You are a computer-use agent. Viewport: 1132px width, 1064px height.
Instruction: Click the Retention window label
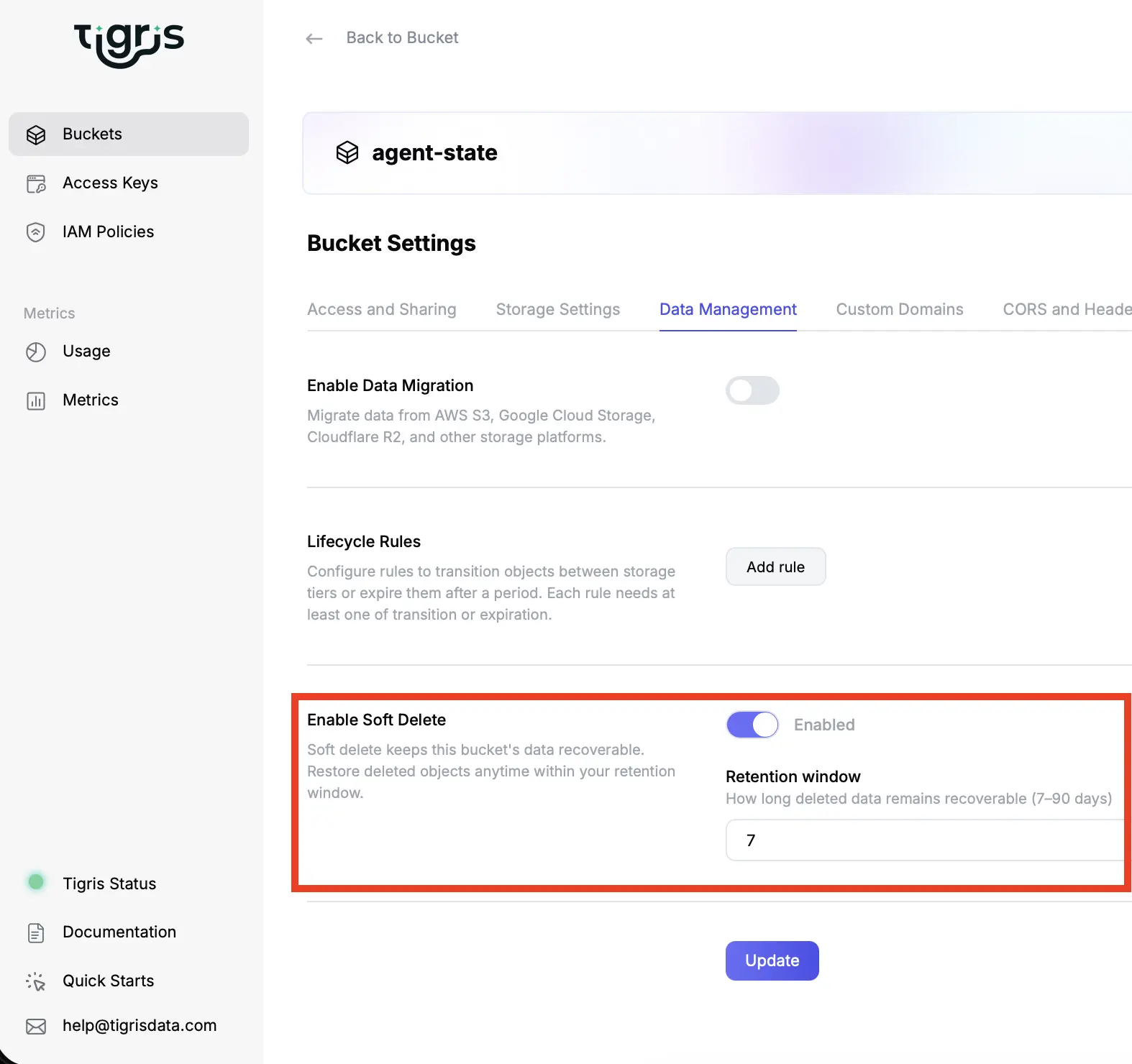point(793,776)
